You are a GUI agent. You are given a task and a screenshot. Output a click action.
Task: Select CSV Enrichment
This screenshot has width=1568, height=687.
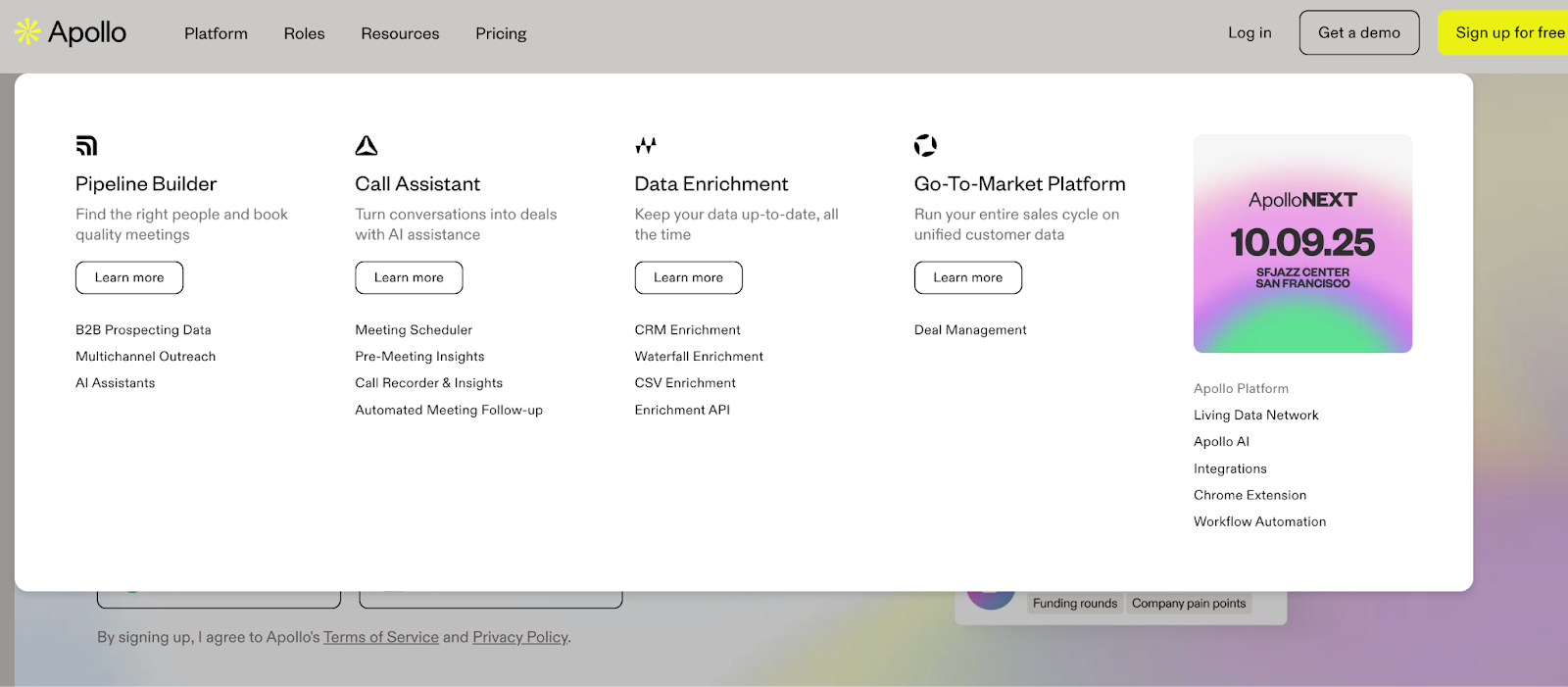pyautogui.click(x=685, y=383)
